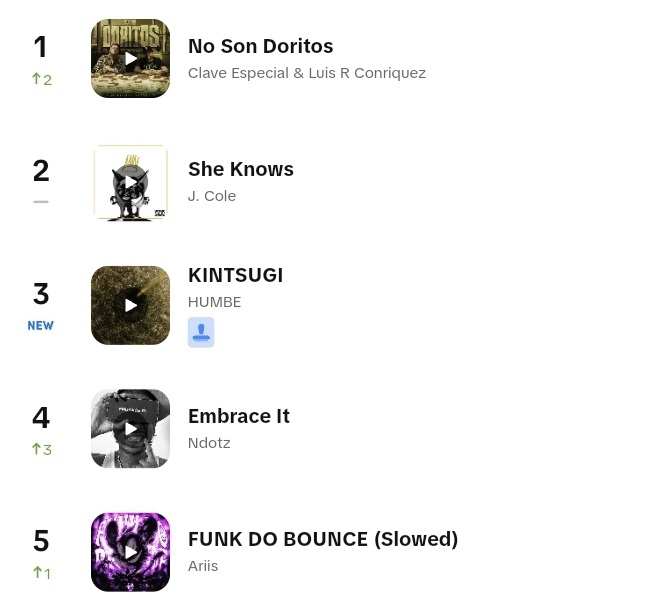Open the She Knows song title
Viewport: 660px width, 614px height.
(241, 169)
